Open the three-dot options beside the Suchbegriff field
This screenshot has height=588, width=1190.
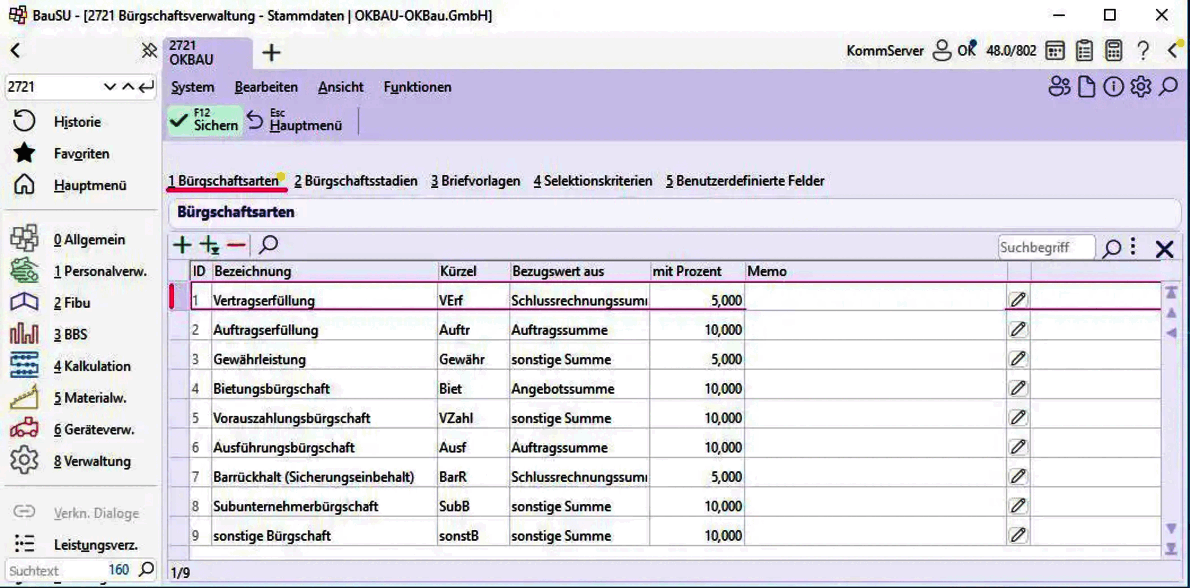point(1132,247)
